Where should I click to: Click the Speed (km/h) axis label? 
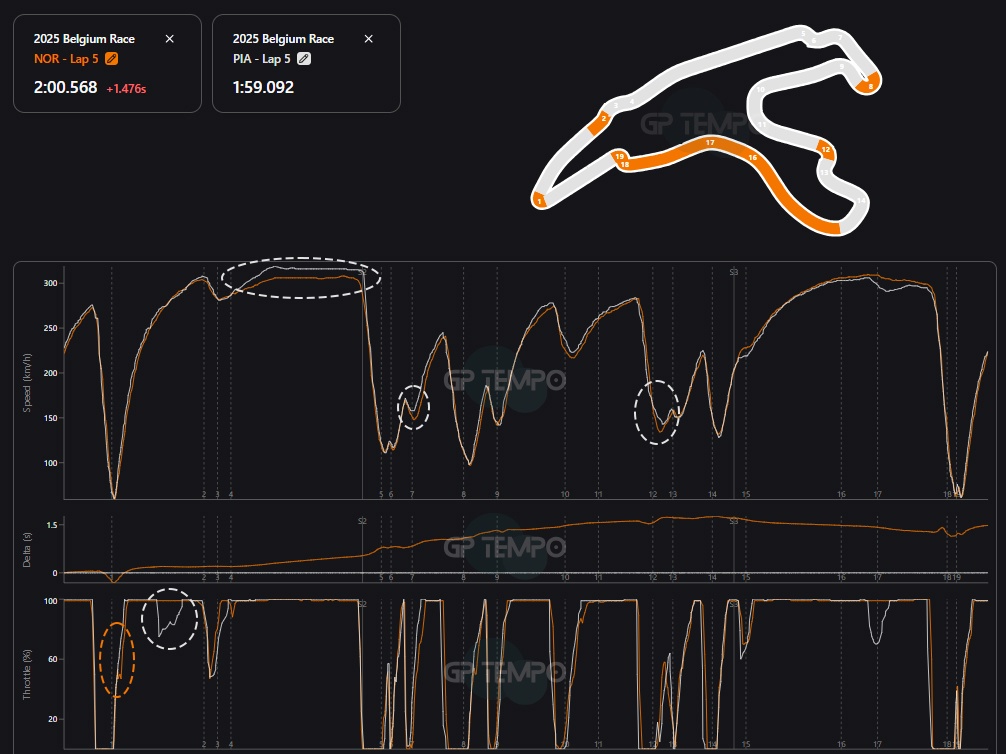(27, 382)
